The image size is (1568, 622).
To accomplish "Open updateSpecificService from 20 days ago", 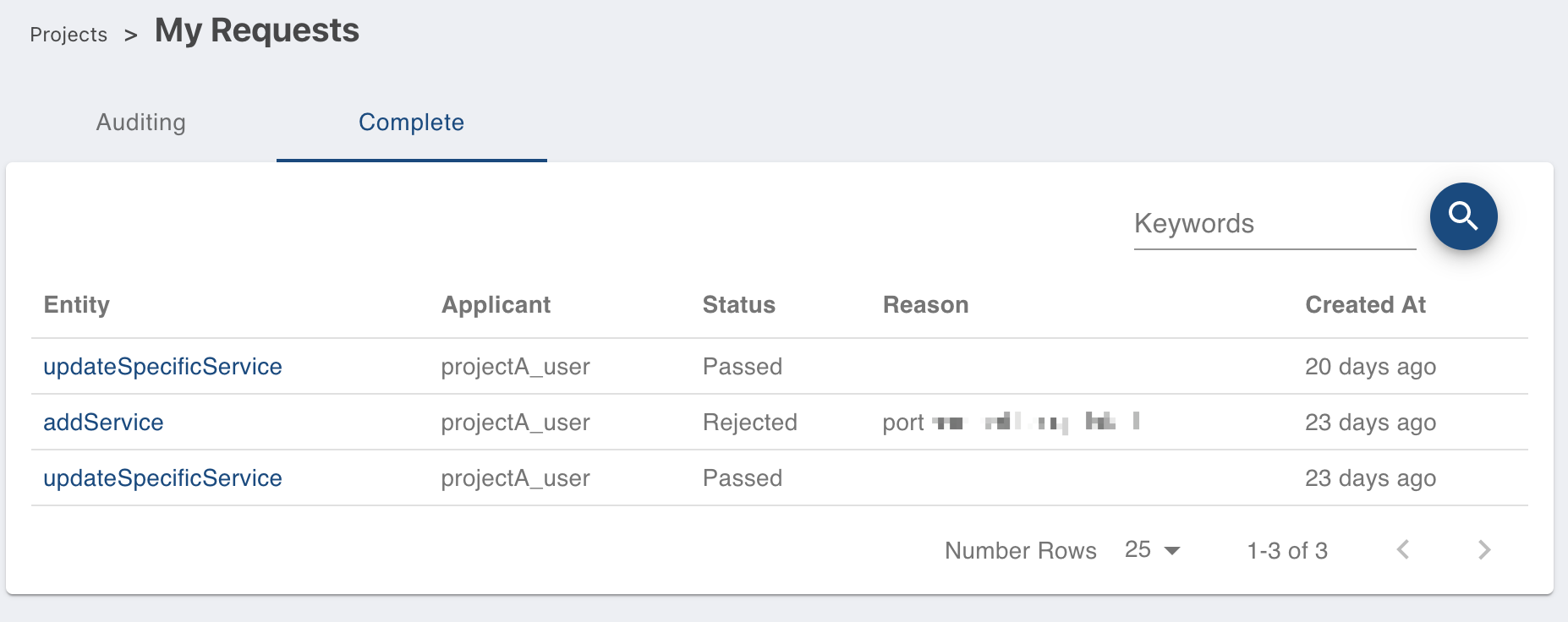I will click(162, 367).
